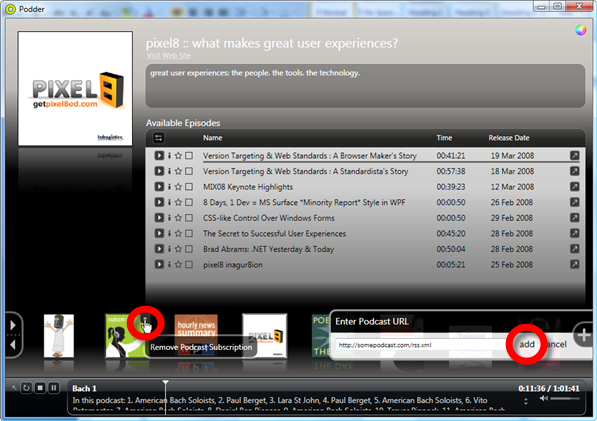Click the repeat loop icon in player
Viewport: 597px width, 421px height.
point(26,388)
